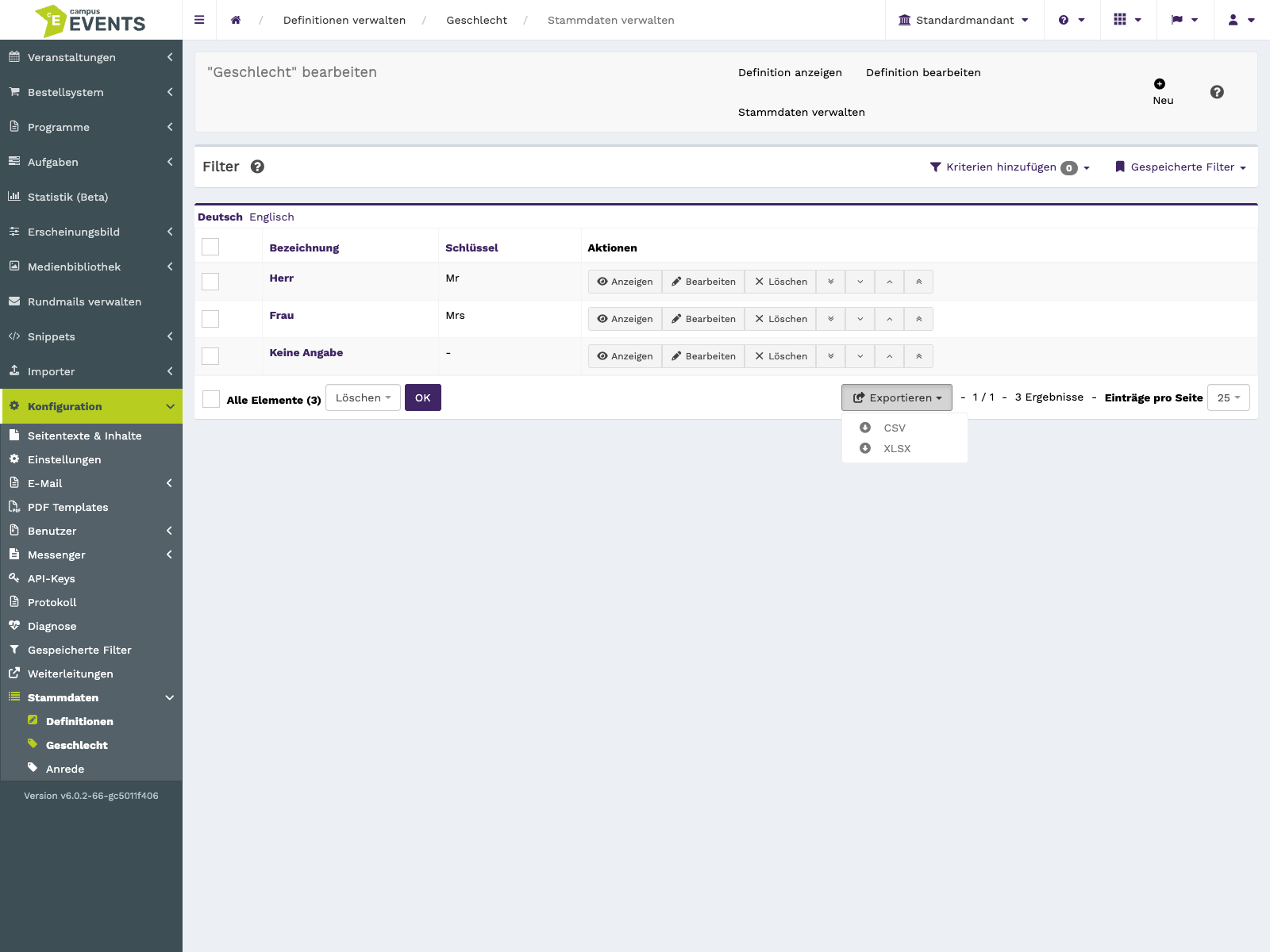Move Frau row up one position
The width and height of the screenshot is (1270, 952).
[890, 319]
